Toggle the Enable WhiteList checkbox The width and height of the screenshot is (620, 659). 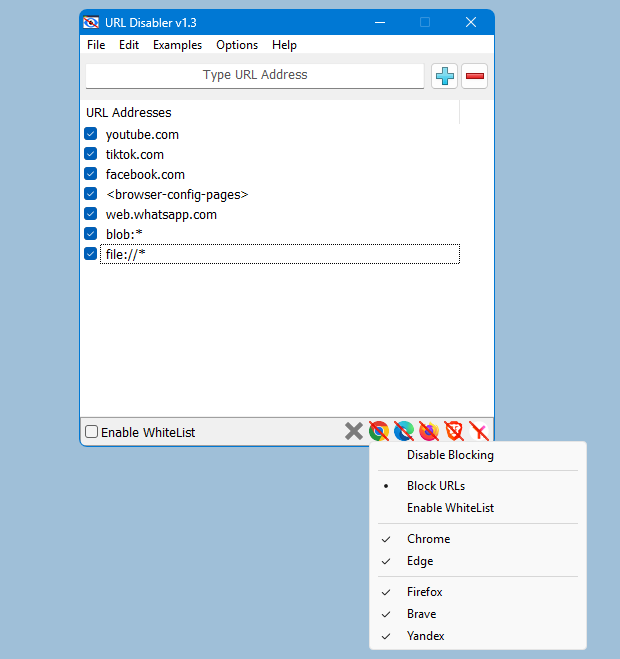(92, 432)
